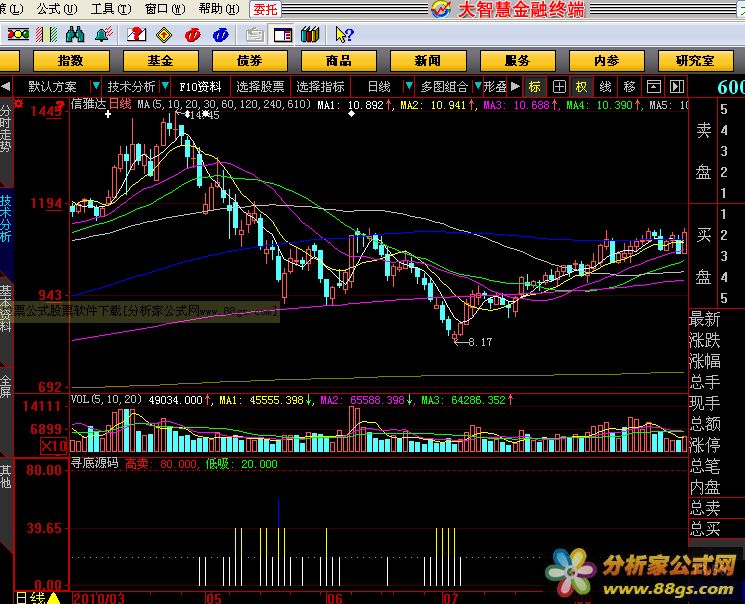Click the yellow triangle next to bottom 日线

(54, 598)
